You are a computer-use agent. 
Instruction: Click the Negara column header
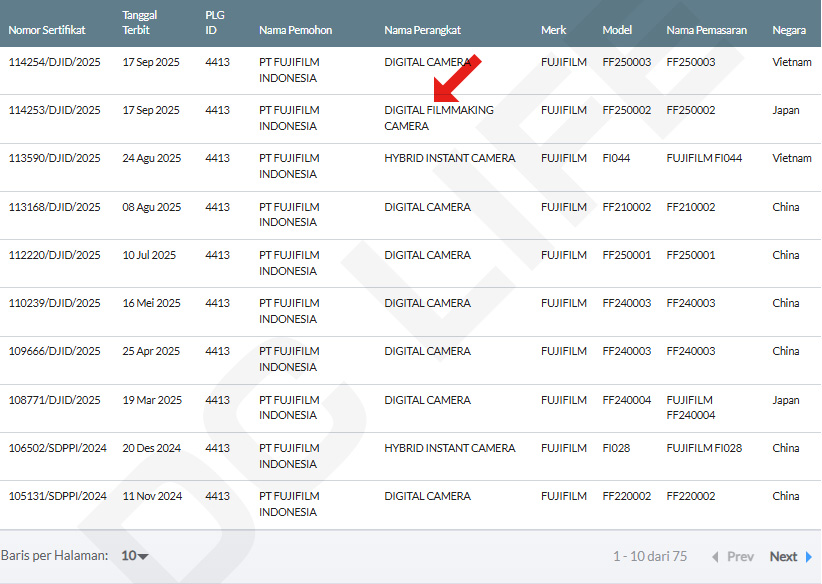789,30
